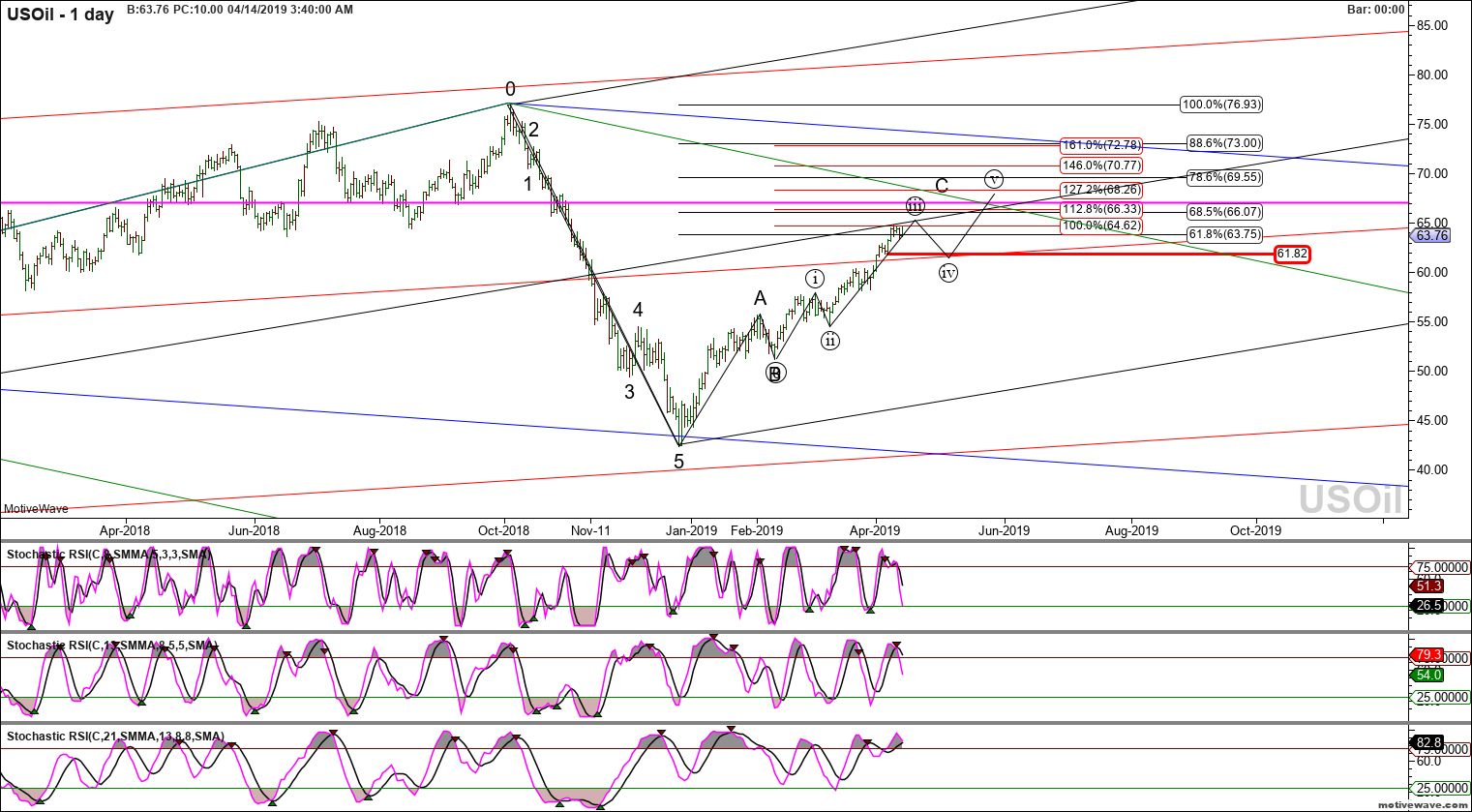This screenshot has width=1472, height=812.
Task: Click the 161.0%(72.78) extension label
Action: (x=1101, y=145)
